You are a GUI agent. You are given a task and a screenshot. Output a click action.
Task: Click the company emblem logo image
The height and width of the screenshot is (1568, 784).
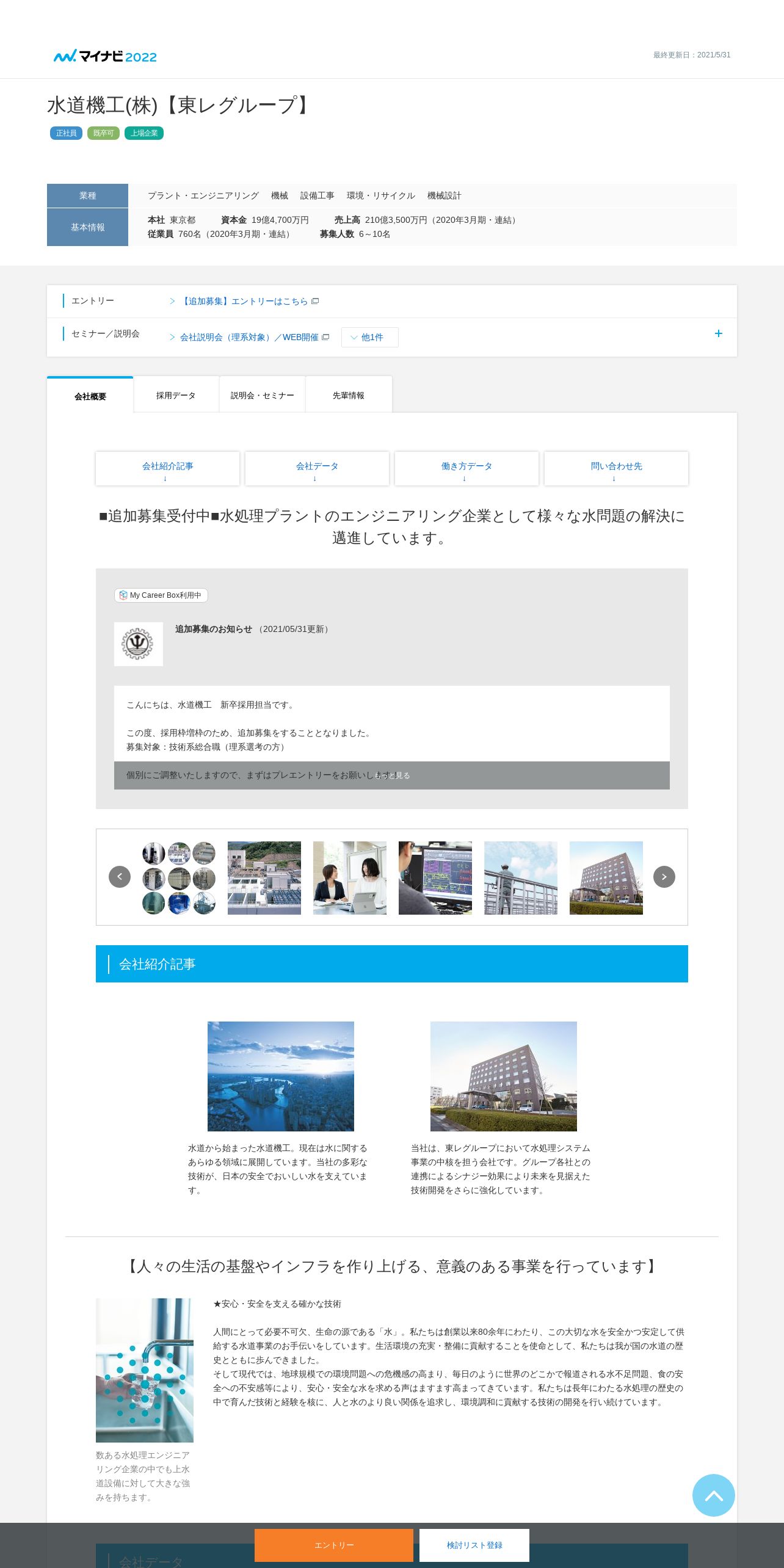click(x=139, y=644)
